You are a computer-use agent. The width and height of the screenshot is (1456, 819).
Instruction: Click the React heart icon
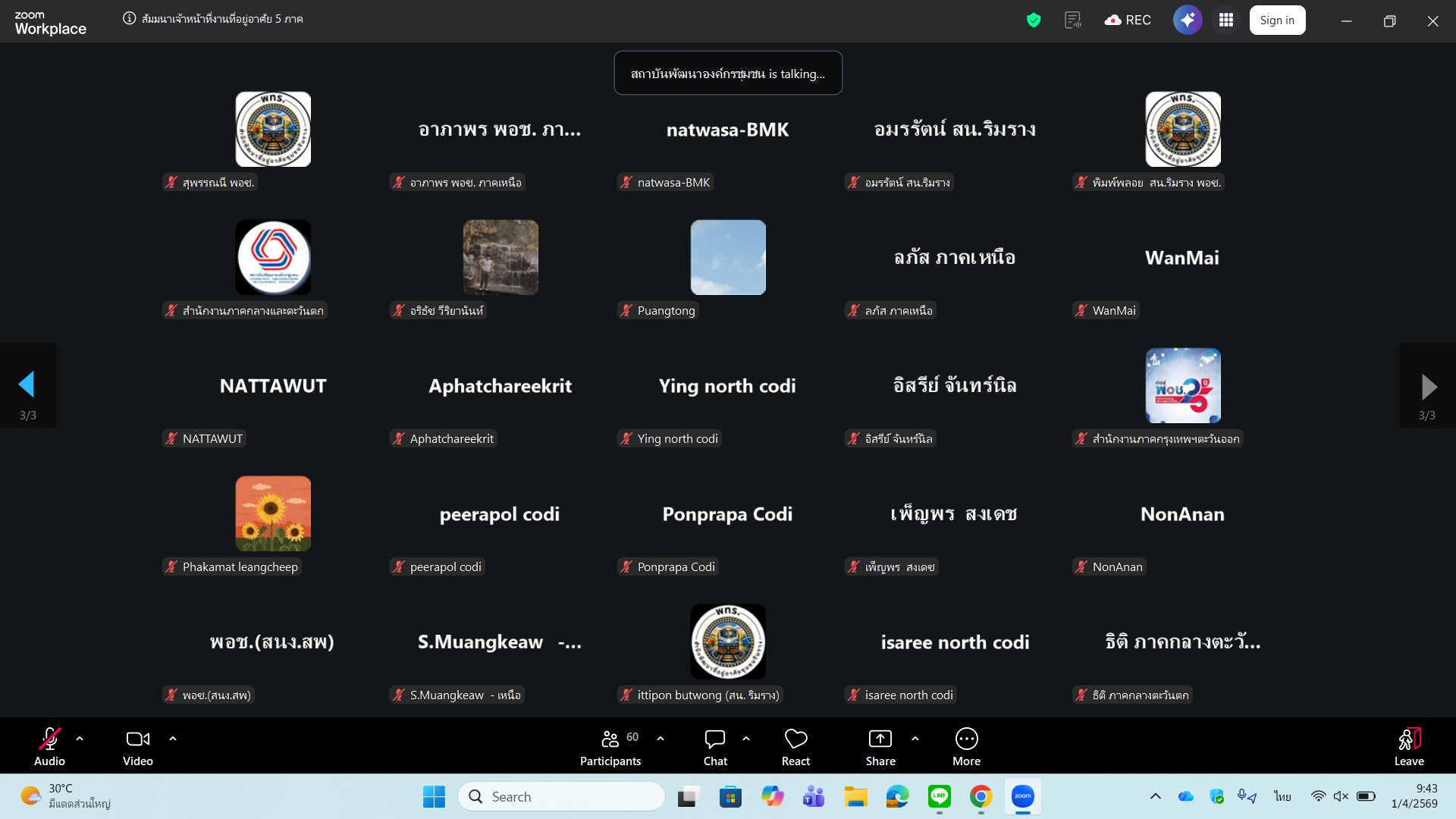(x=795, y=747)
